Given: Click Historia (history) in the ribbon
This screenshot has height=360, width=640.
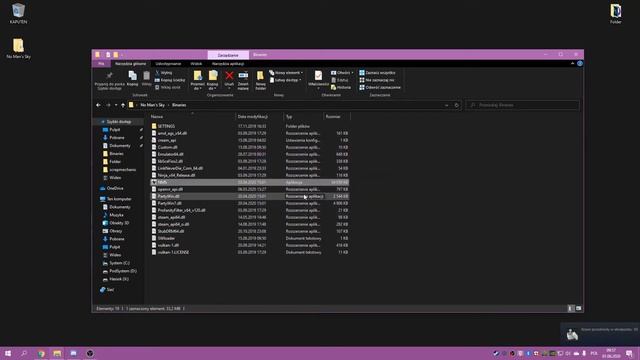Looking at the screenshot, I should tap(341, 87).
